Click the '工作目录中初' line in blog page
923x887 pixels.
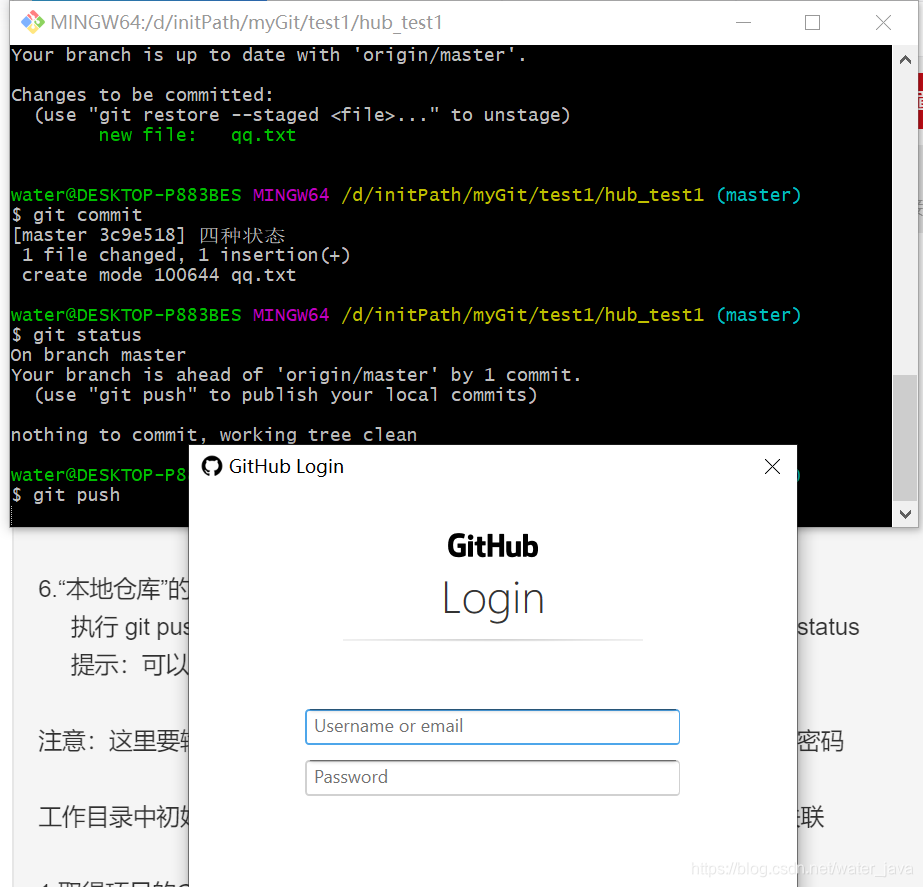[x=114, y=817]
